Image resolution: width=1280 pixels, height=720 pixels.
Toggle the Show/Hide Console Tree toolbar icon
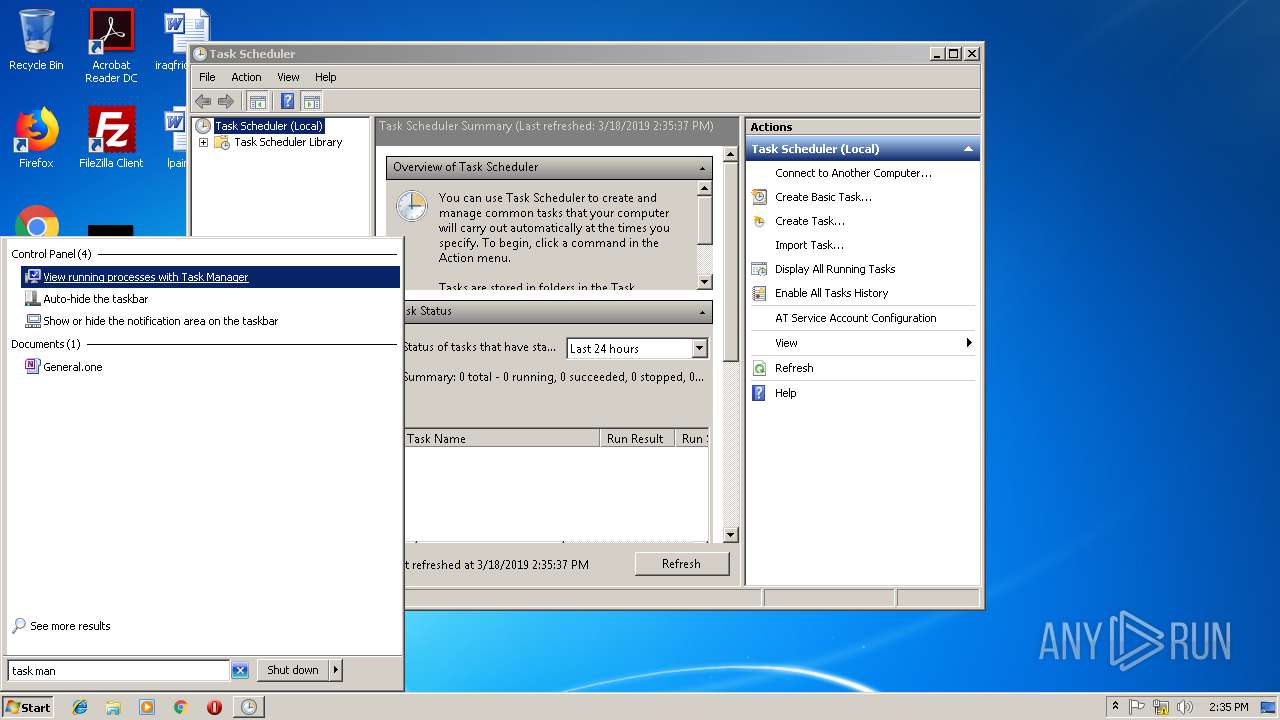point(258,101)
